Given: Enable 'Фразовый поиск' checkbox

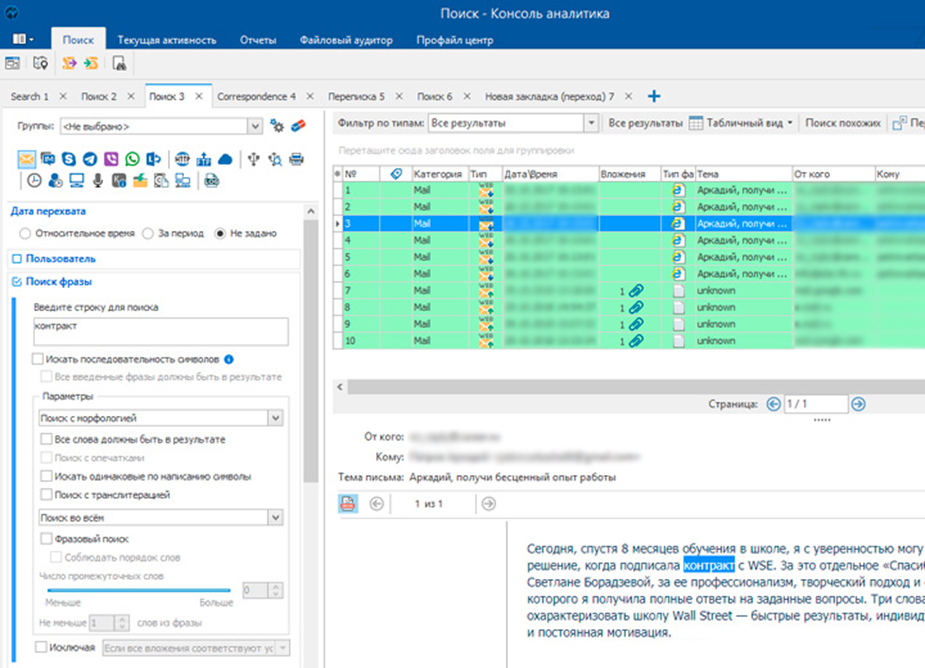Looking at the screenshot, I should point(47,538).
